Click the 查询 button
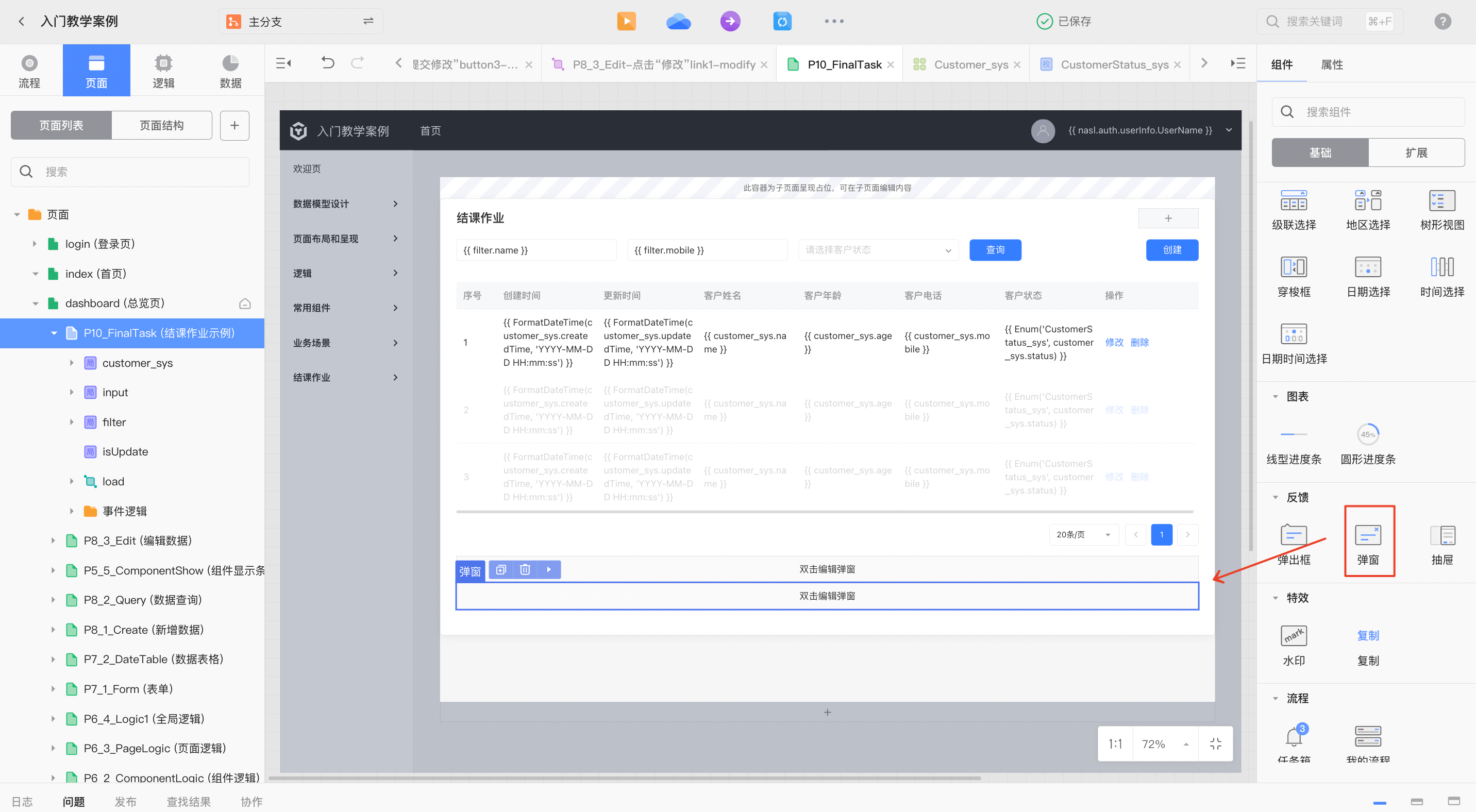Image resolution: width=1476 pixels, height=812 pixels. 995,250
